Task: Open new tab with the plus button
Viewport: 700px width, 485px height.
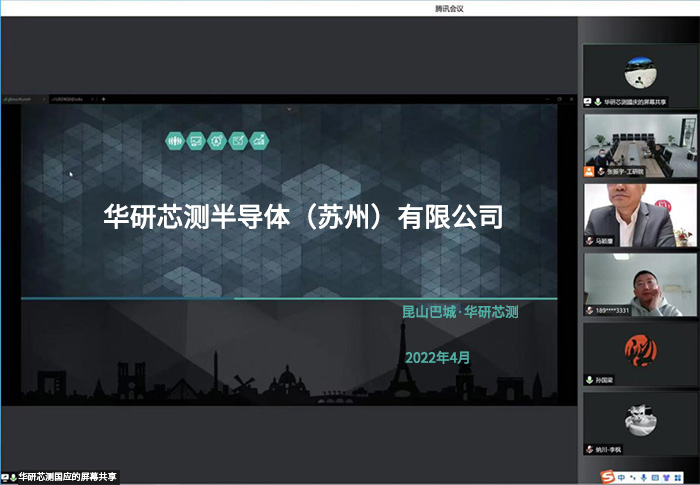Action: click(103, 99)
